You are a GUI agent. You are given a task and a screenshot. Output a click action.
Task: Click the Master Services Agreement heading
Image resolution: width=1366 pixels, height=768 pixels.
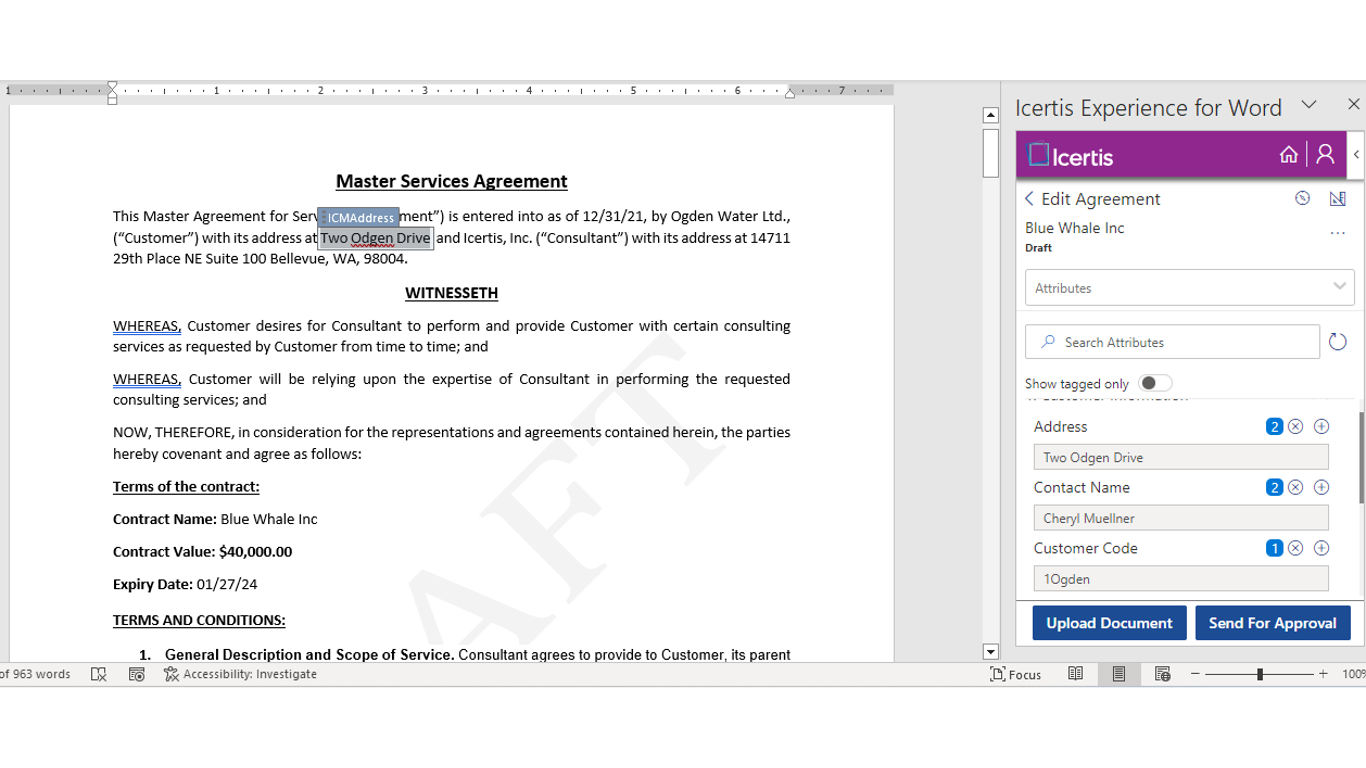[451, 181]
